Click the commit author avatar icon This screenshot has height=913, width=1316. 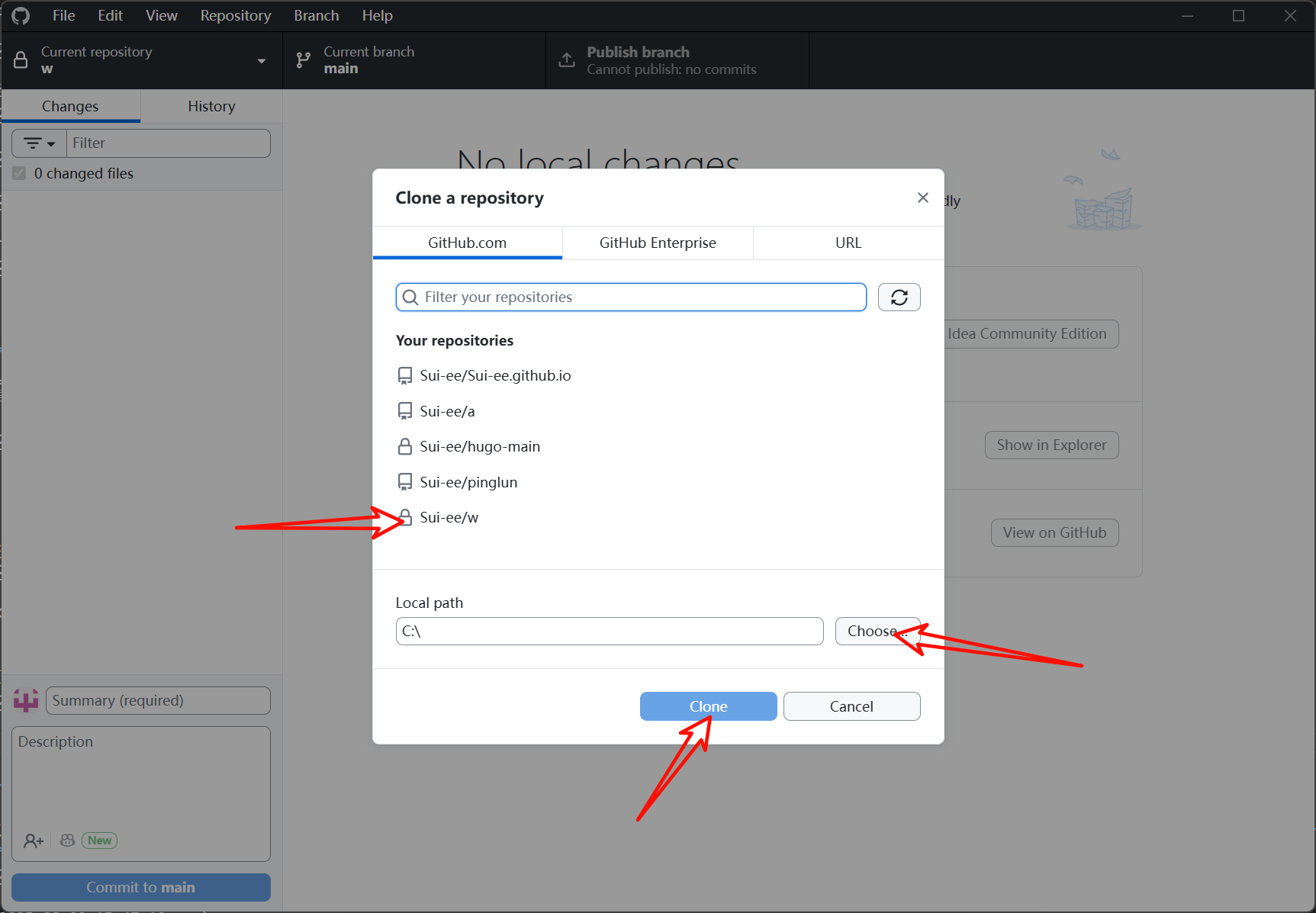(26, 700)
